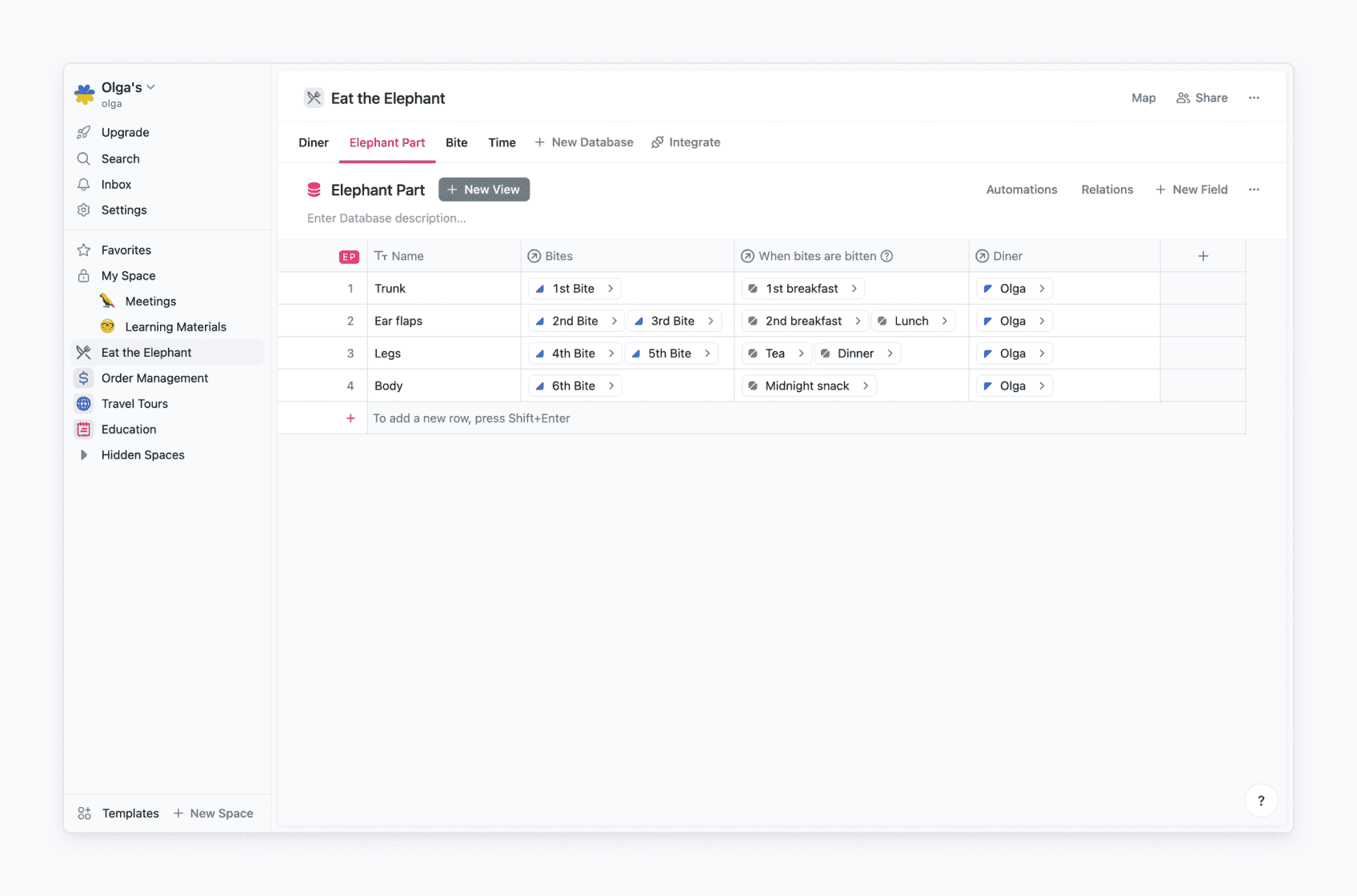This screenshot has width=1357, height=896.
Task: Click the help question mark button
Action: click(x=1261, y=800)
